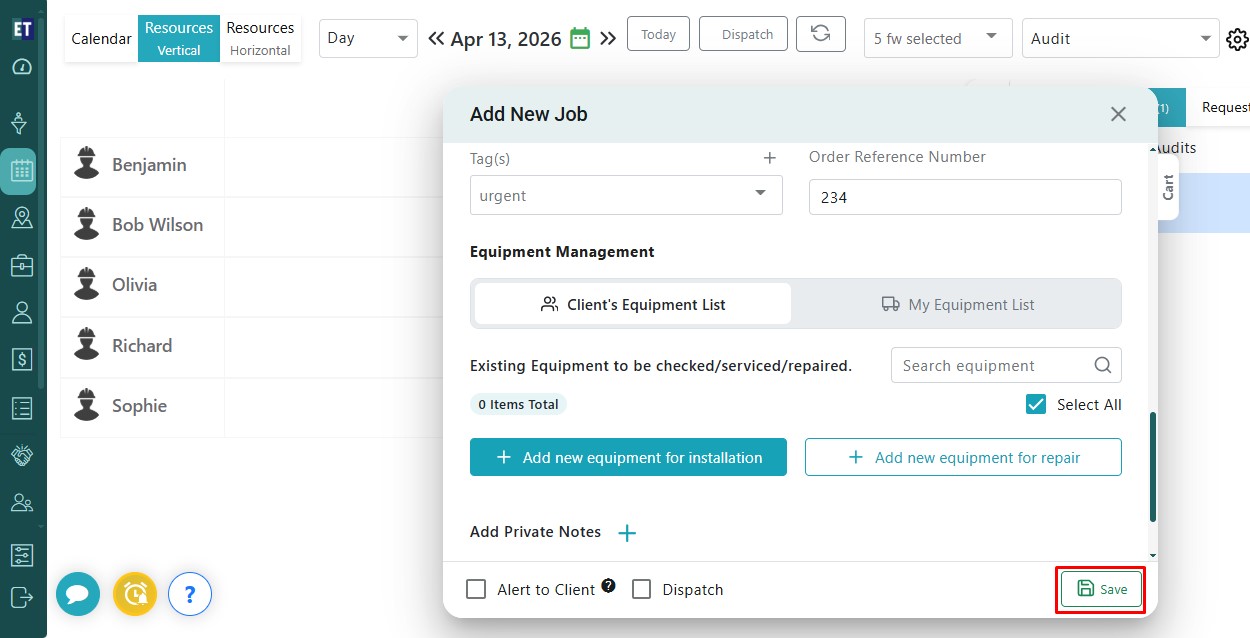1250x638 pixels.
Task: Open the calendar date picker icon
Action: pos(580,39)
